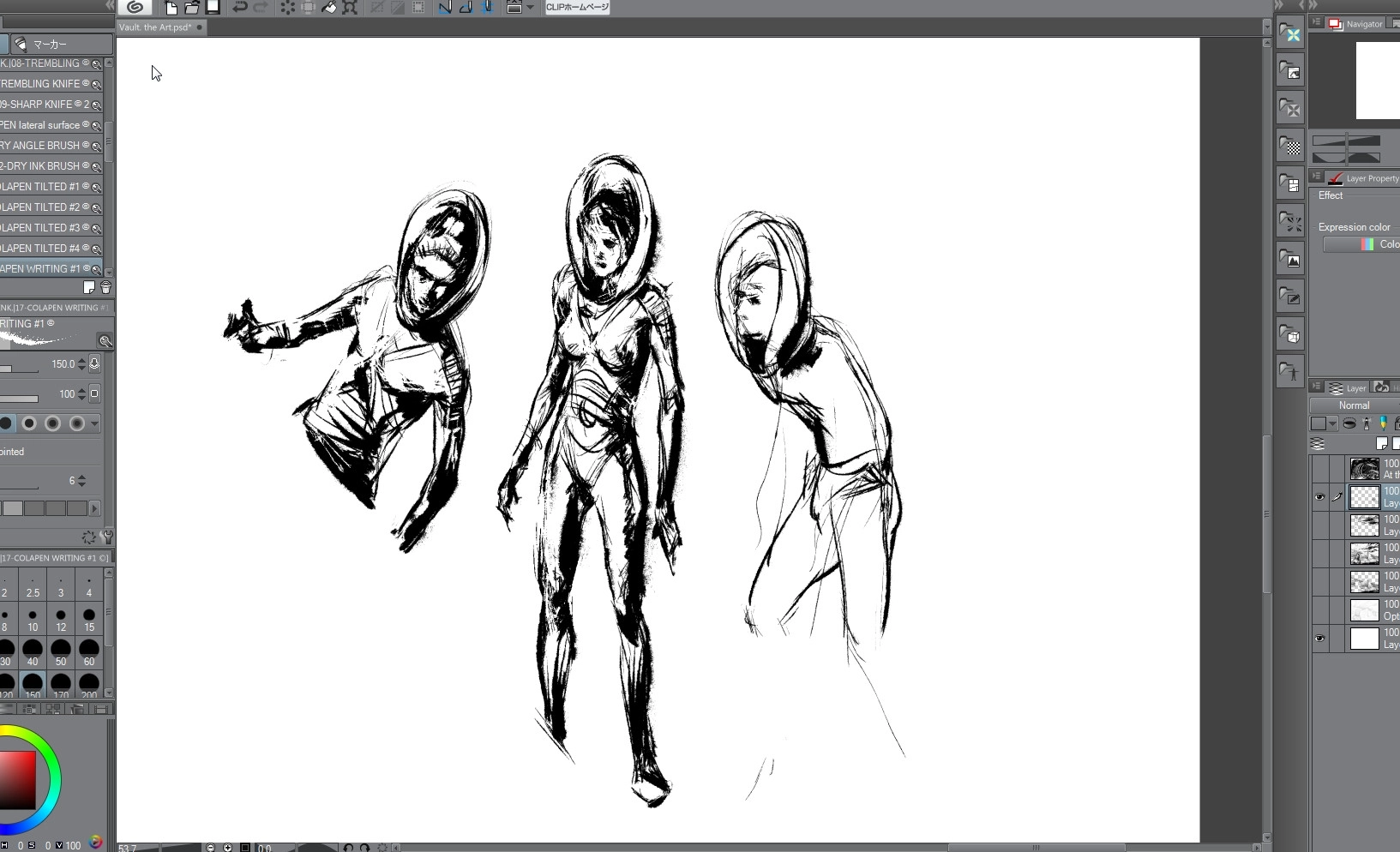The width and height of the screenshot is (1400, 852).
Task: Open sub tool detail wrench icon
Action: click(107, 537)
